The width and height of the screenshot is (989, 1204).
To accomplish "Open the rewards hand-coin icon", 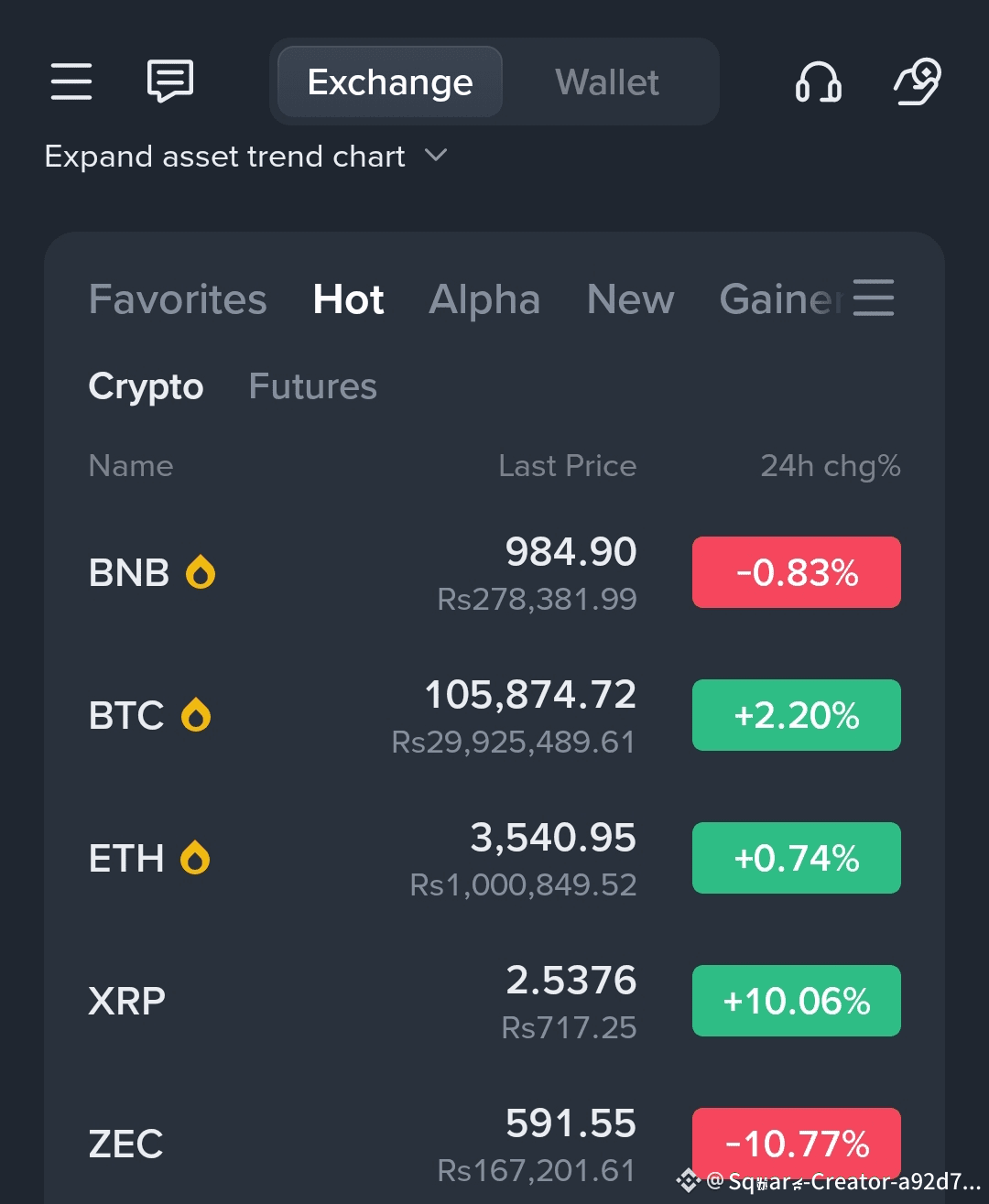I will coord(918,81).
